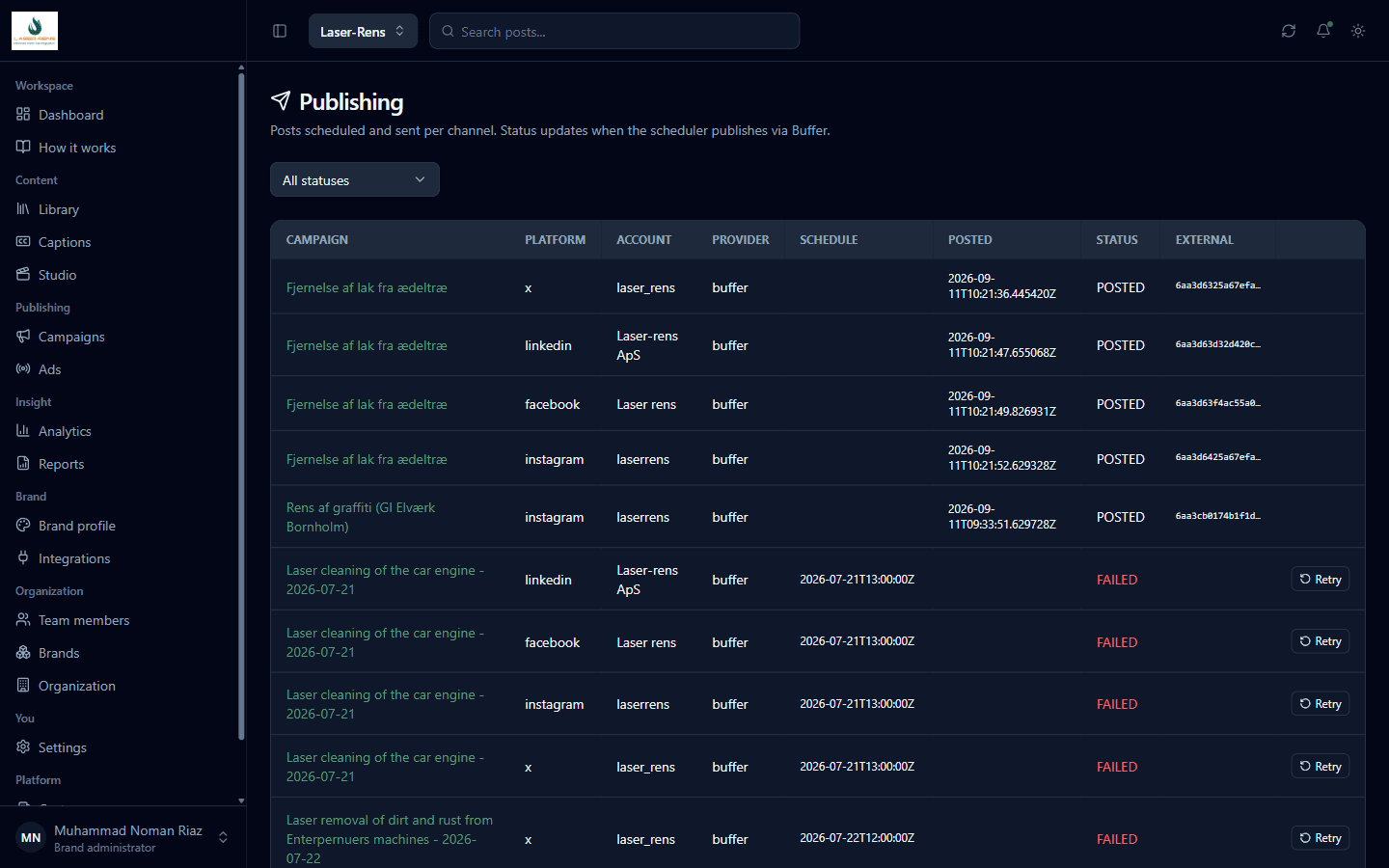
Task: Click the SCHEDULE column header
Action: [x=829, y=240]
